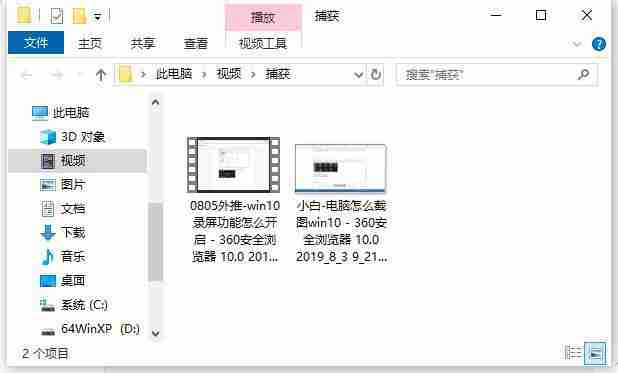The width and height of the screenshot is (618, 373).
Task: Select 此电脑 in the navigation pane
Action: (x=61, y=113)
